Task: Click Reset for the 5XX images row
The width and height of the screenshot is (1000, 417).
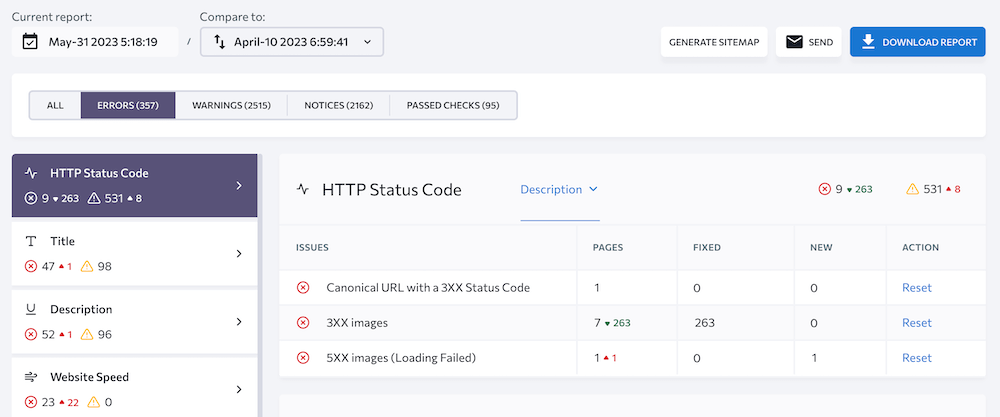Action: (916, 358)
